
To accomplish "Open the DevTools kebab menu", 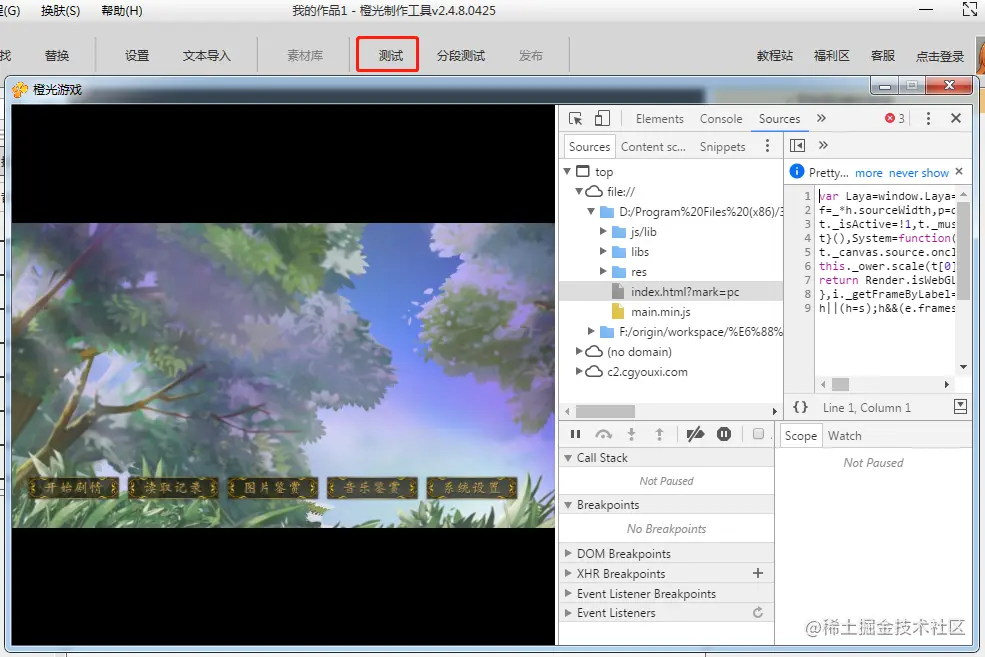I will pos(928,119).
